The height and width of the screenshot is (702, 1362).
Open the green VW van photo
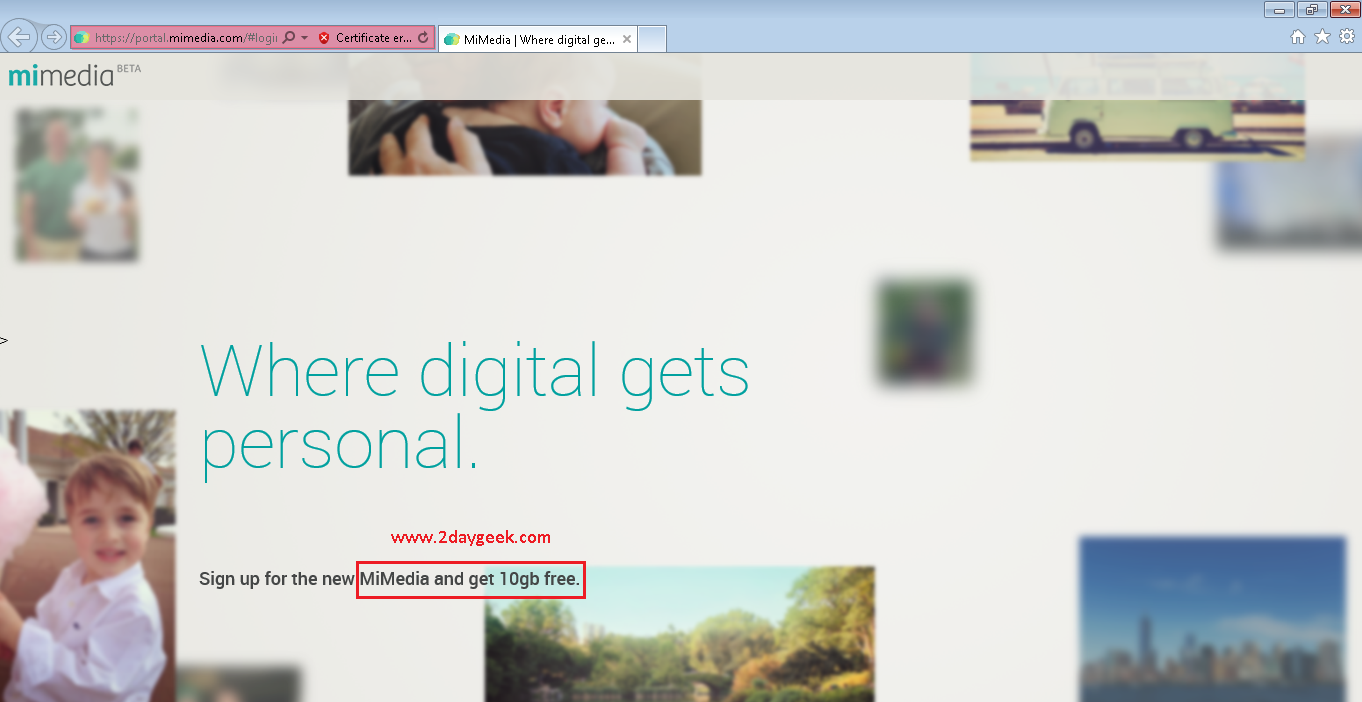click(1137, 107)
